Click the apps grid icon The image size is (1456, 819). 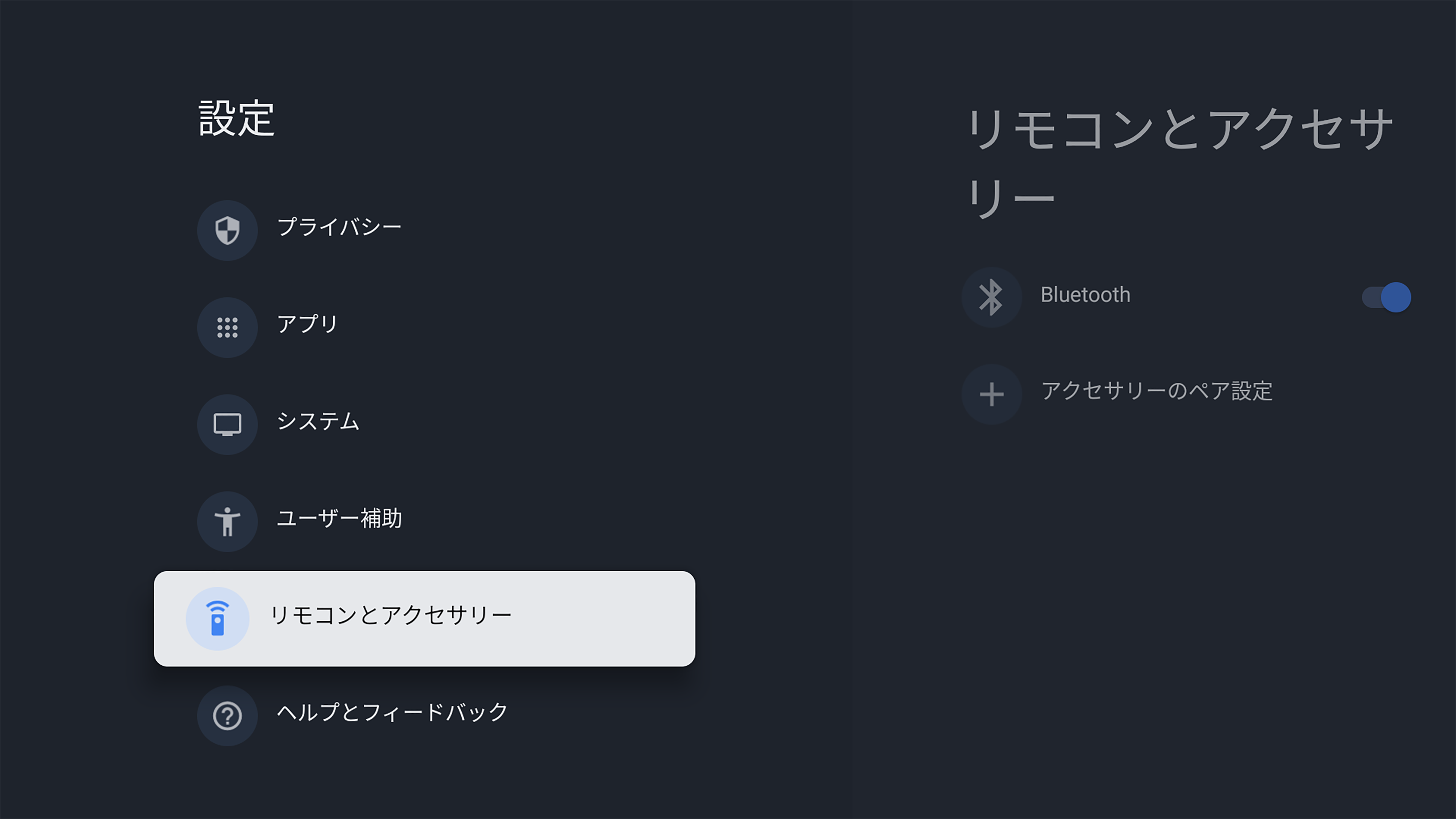(227, 327)
